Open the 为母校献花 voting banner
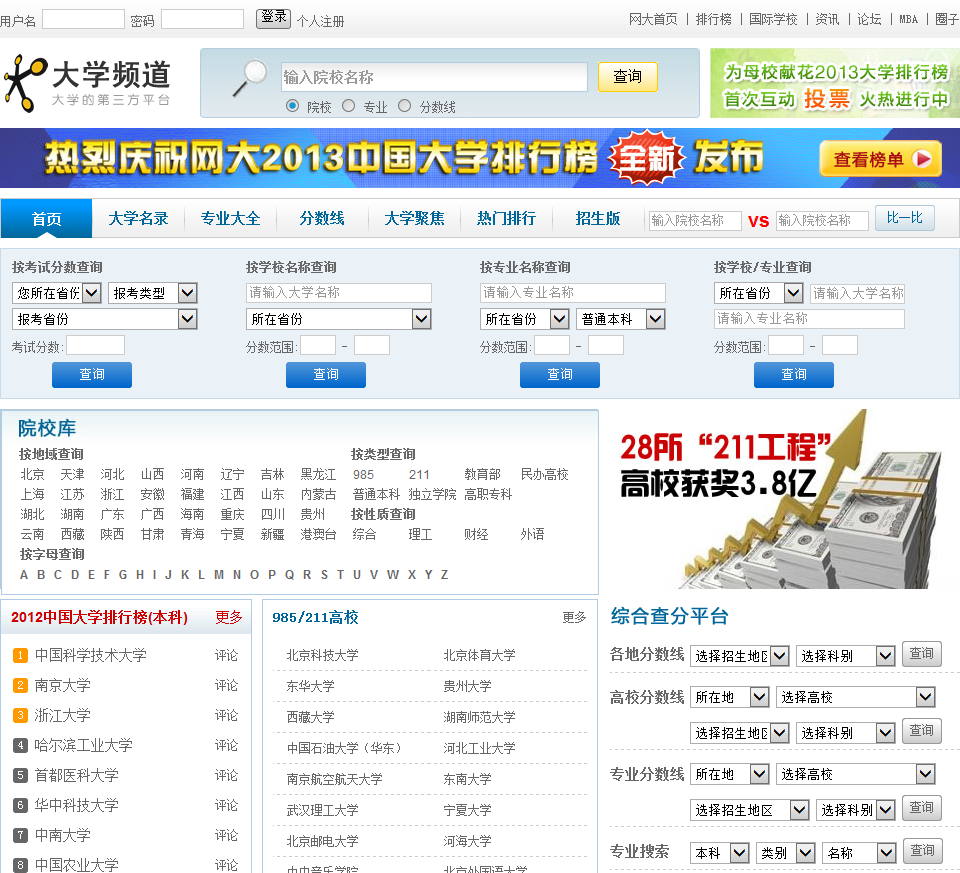 835,84
